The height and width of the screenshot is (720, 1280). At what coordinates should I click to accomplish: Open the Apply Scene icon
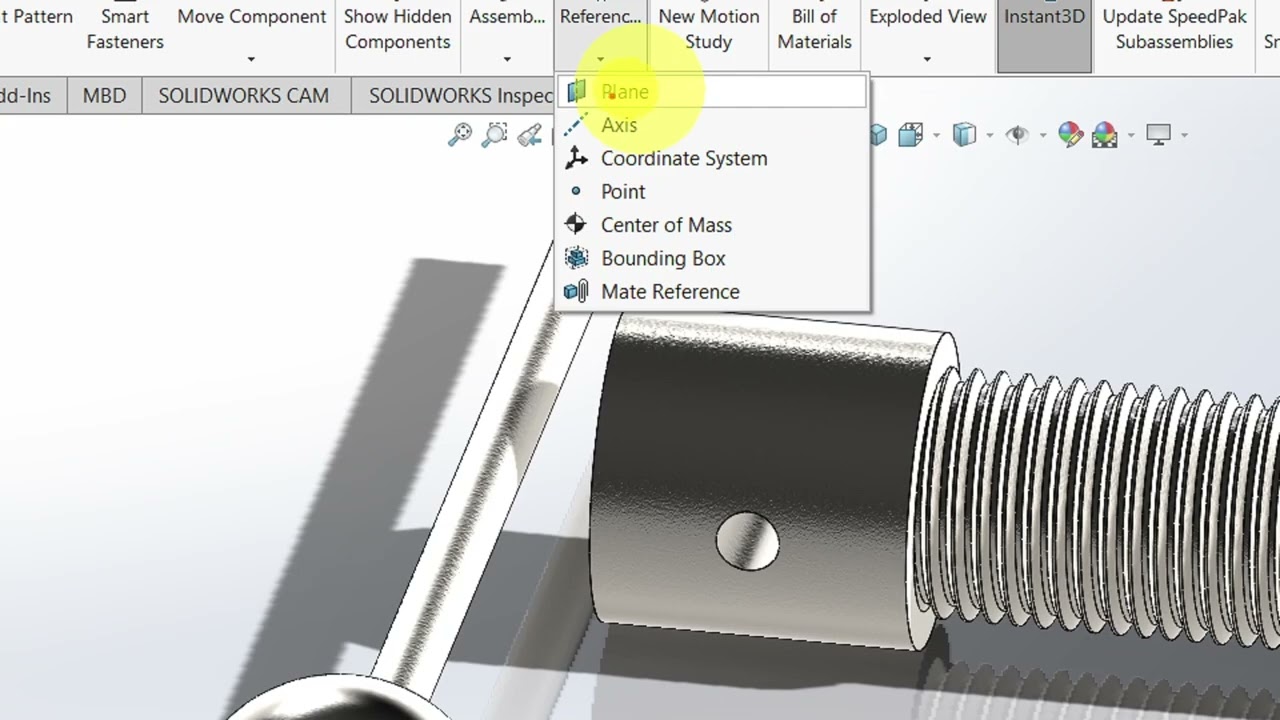point(1105,135)
